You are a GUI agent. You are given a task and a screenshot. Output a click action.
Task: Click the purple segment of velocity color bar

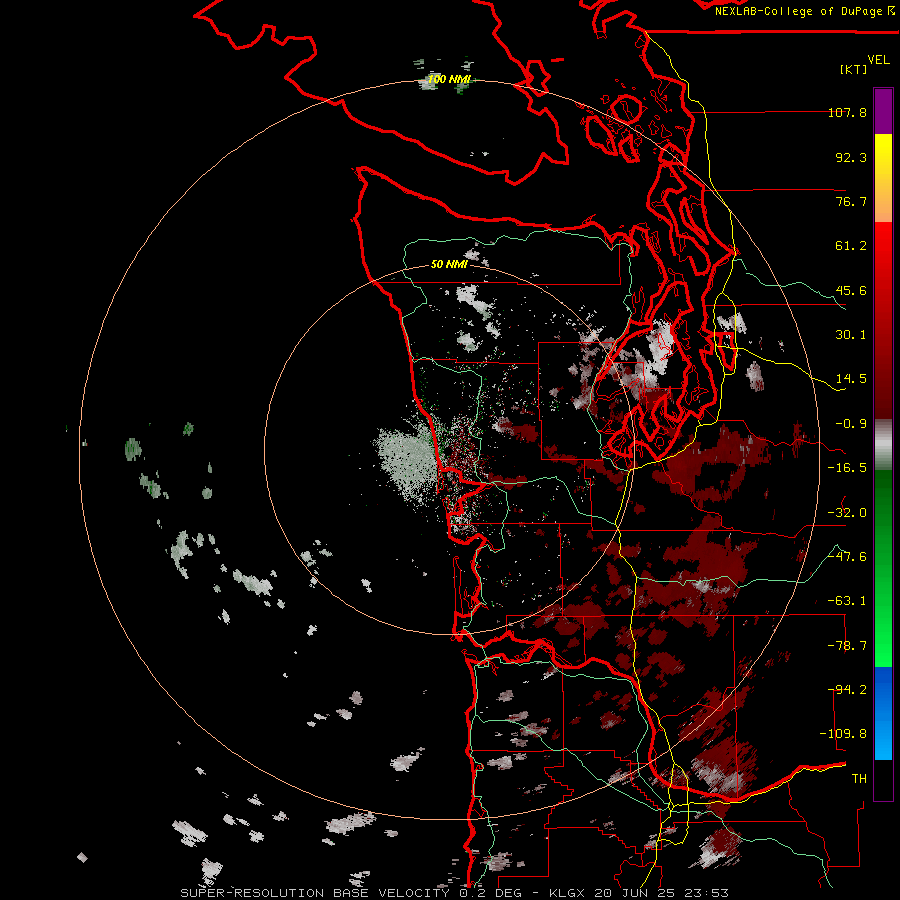click(x=883, y=111)
